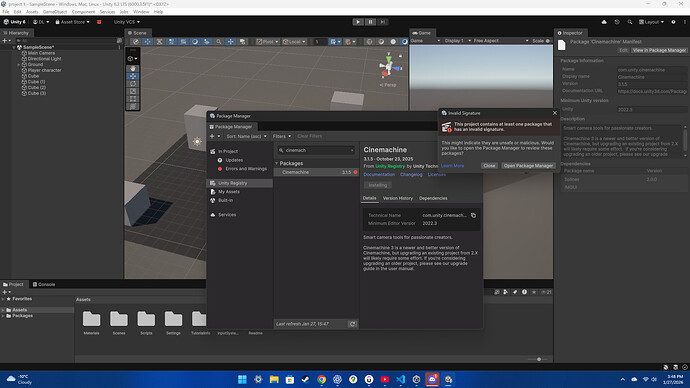Screen dimensions: 690x388
Task: Toggle Perspective mode label under gizmo
Action: click(x=388, y=85)
